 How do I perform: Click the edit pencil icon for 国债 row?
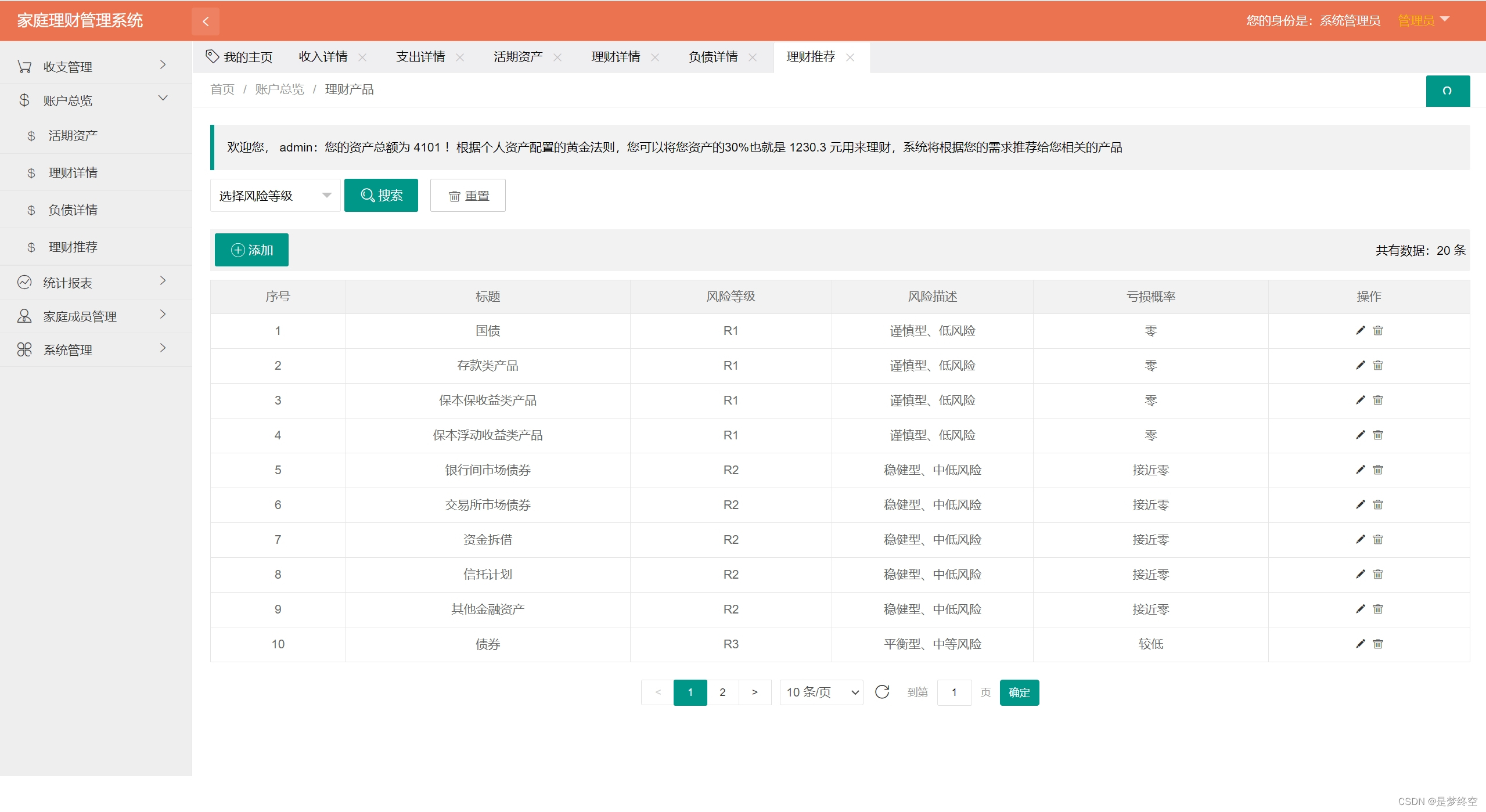pyautogui.click(x=1360, y=330)
